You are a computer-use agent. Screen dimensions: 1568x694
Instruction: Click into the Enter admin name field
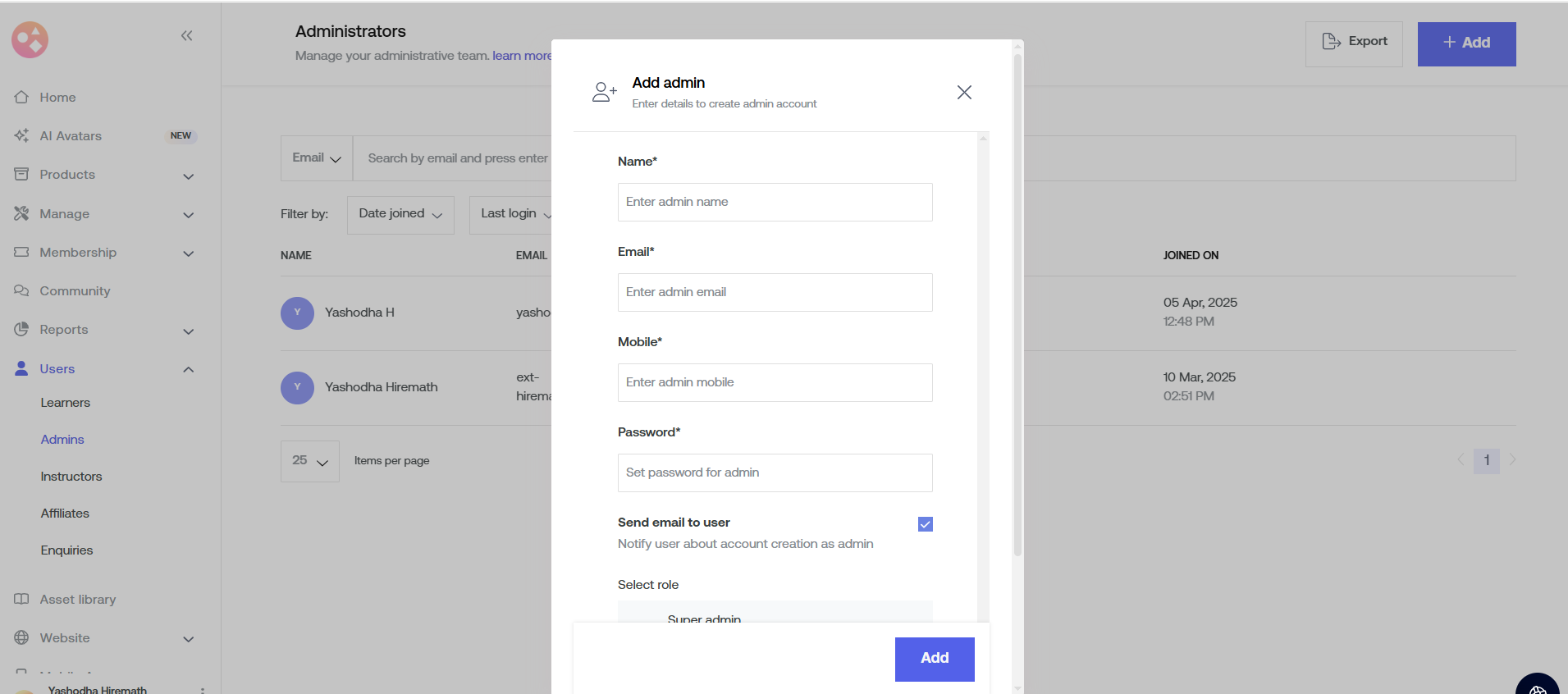point(775,202)
